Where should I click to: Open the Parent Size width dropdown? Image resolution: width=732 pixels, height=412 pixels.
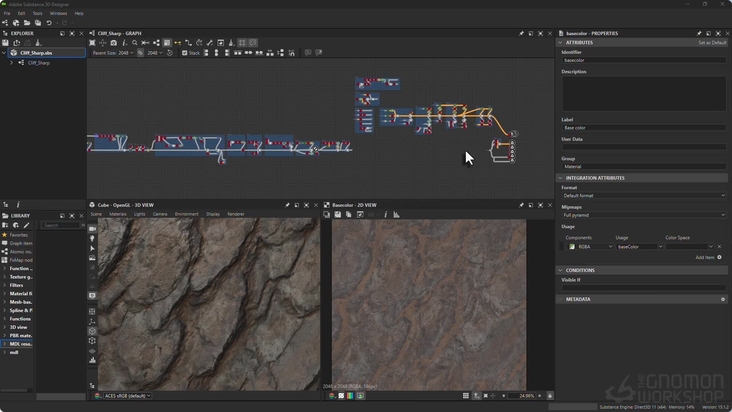point(126,53)
